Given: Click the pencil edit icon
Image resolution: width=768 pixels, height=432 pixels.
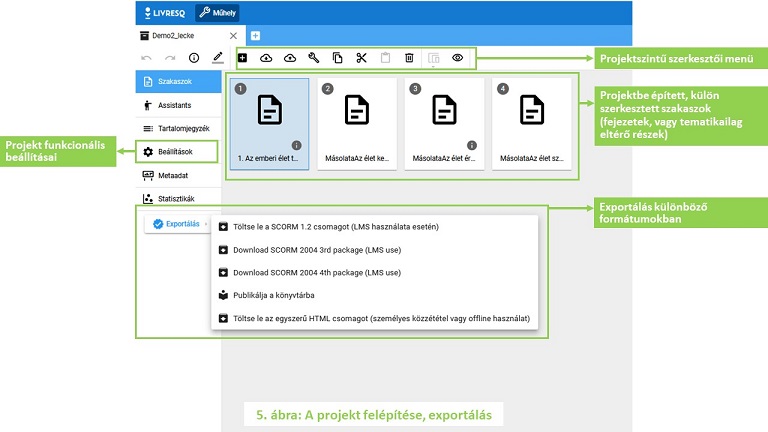Looking at the screenshot, I should (218, 58).
